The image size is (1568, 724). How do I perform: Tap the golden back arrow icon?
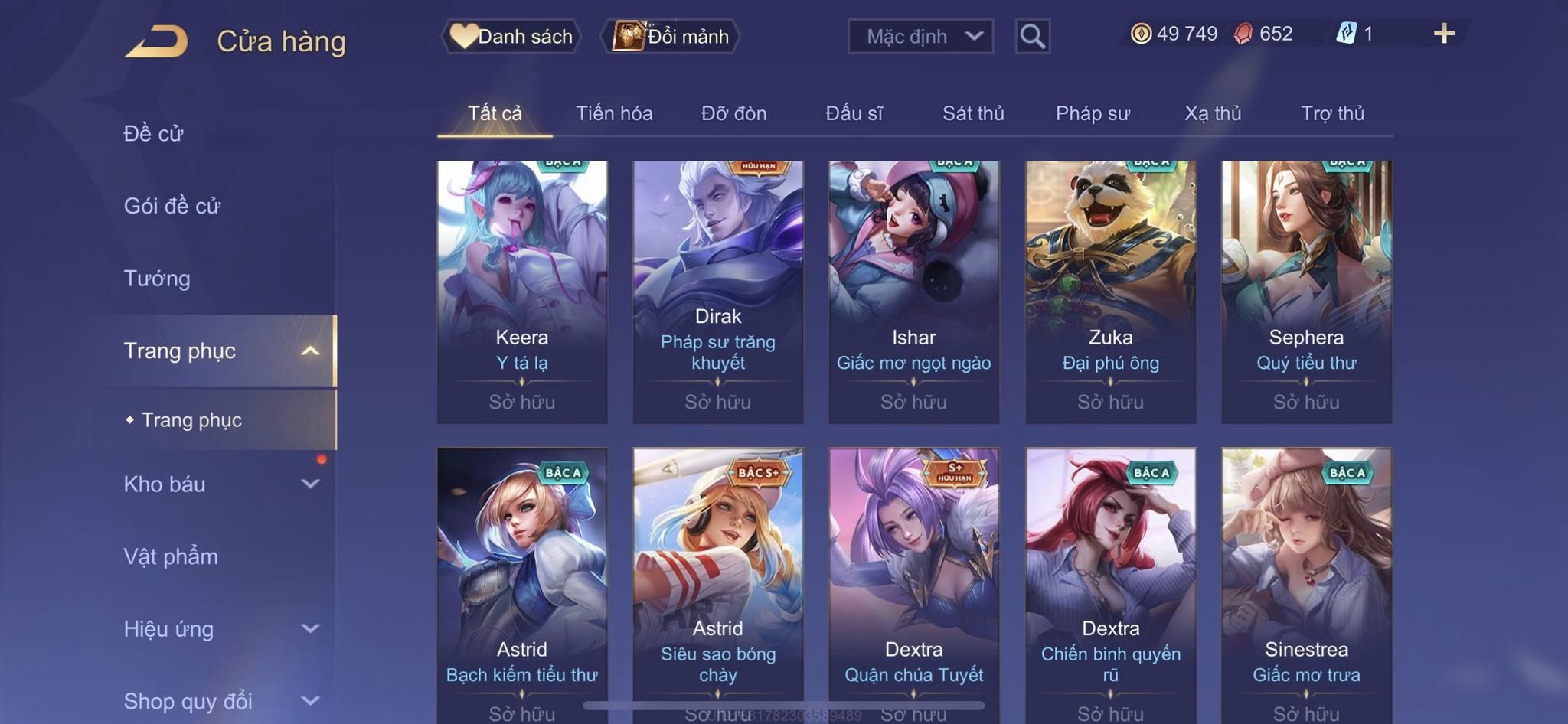tap(157, 41)
